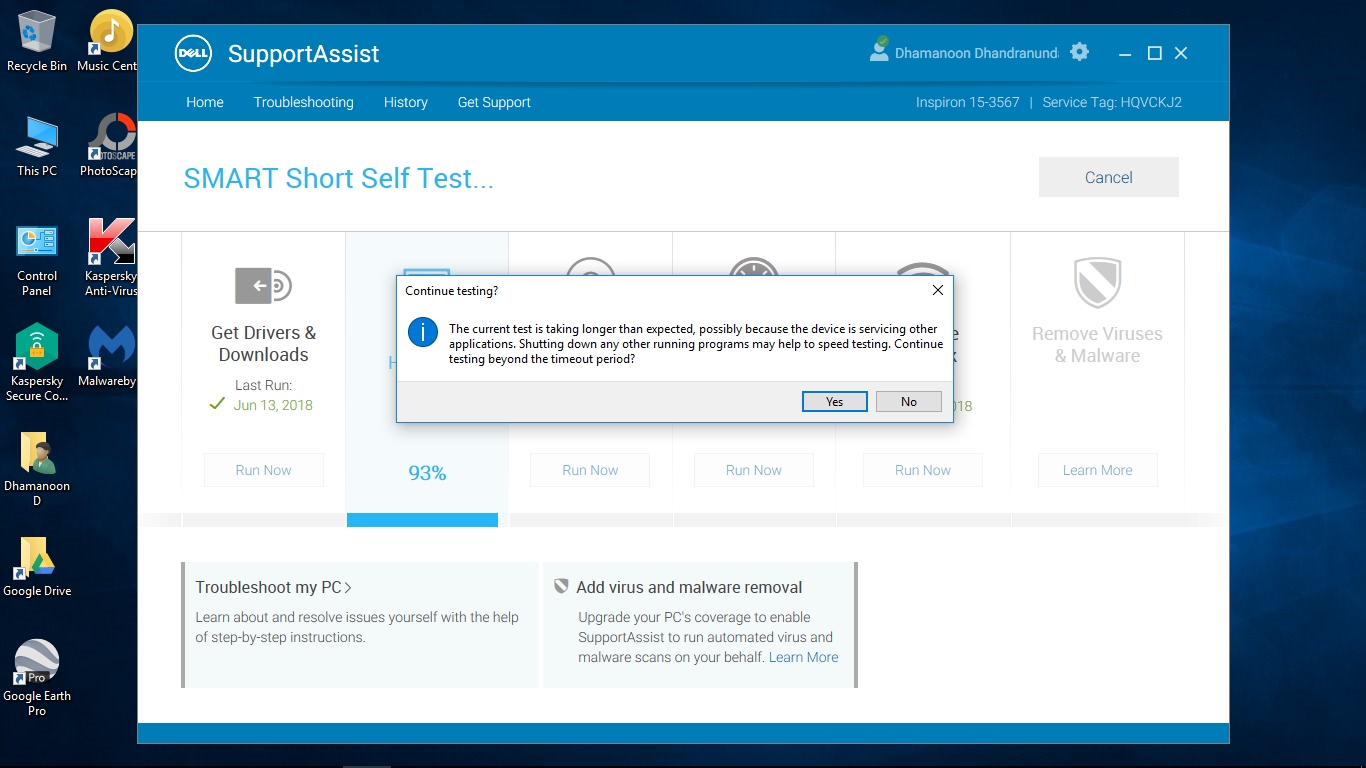This screenshot has height=768, width=1366.
Task: Open the PhotoScape desktop shortcut
Action: point(108,146)
